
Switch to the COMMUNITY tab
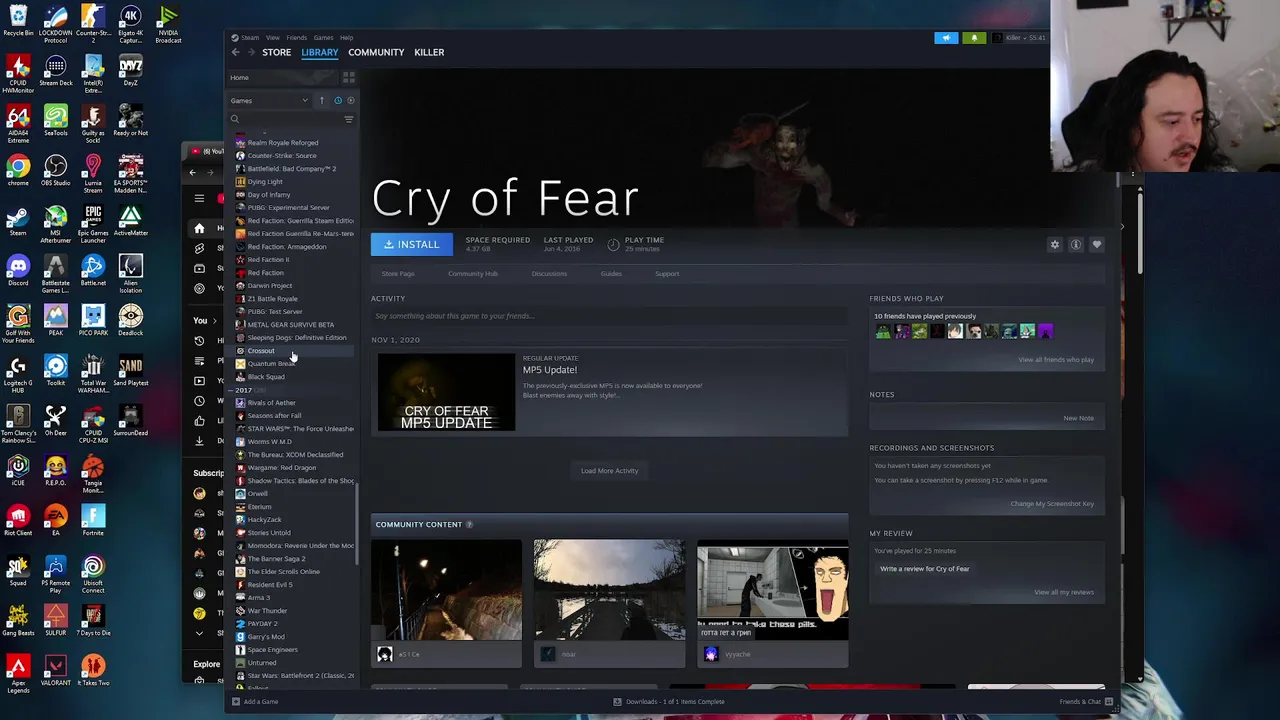pos(376,52)
